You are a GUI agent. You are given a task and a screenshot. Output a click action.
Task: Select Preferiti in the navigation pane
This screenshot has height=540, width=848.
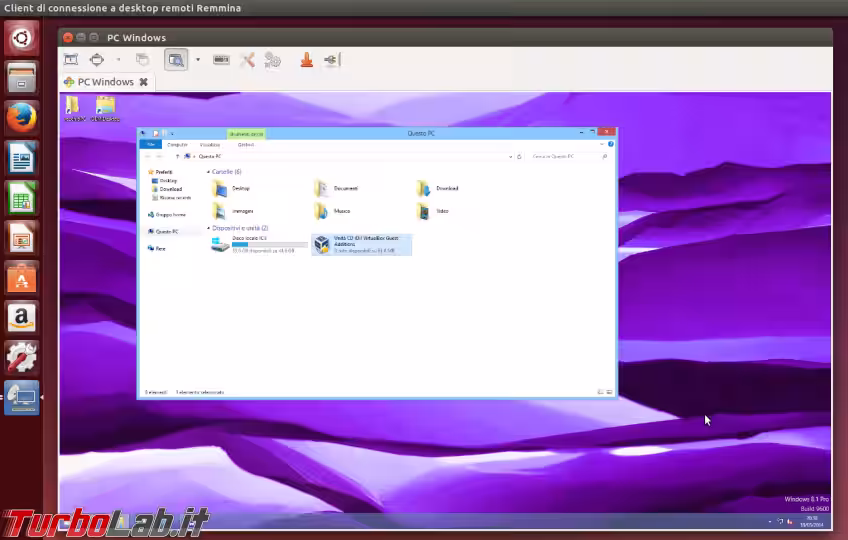click(x=160, y=172)
